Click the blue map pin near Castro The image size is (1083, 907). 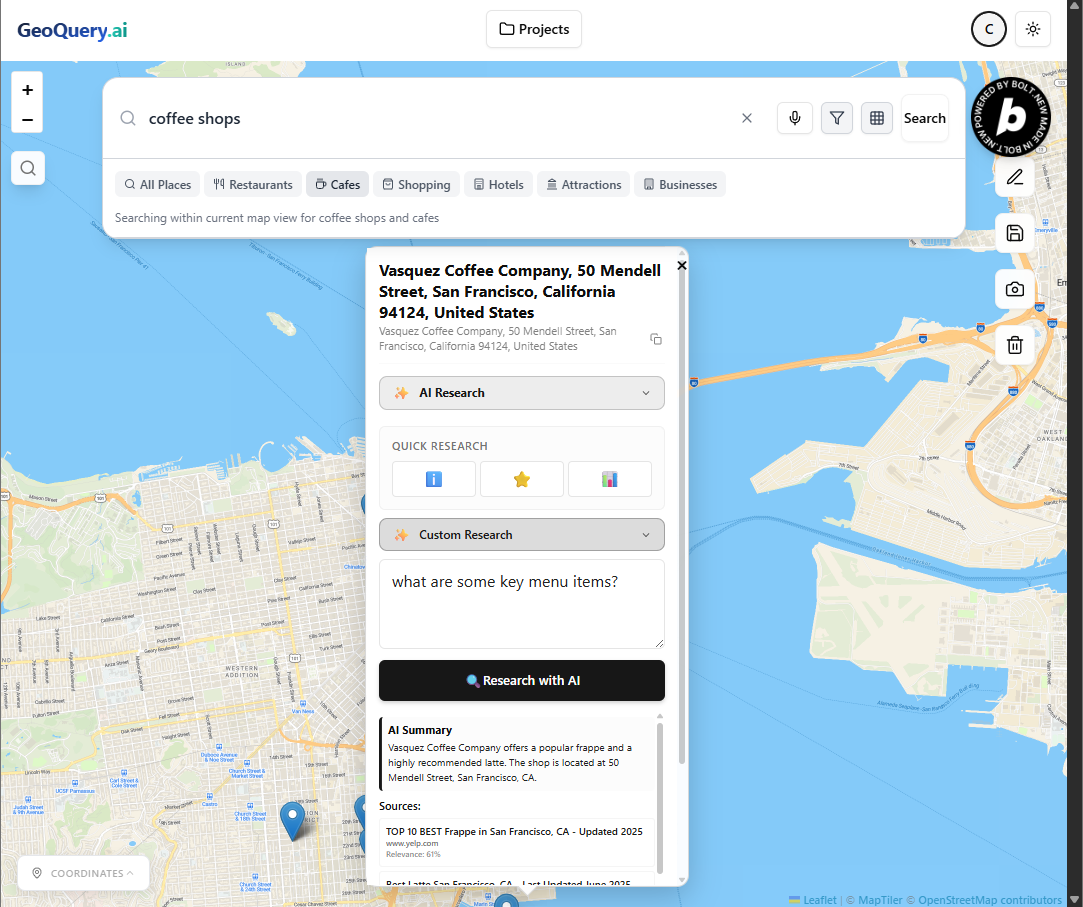(x=292, y=820)
